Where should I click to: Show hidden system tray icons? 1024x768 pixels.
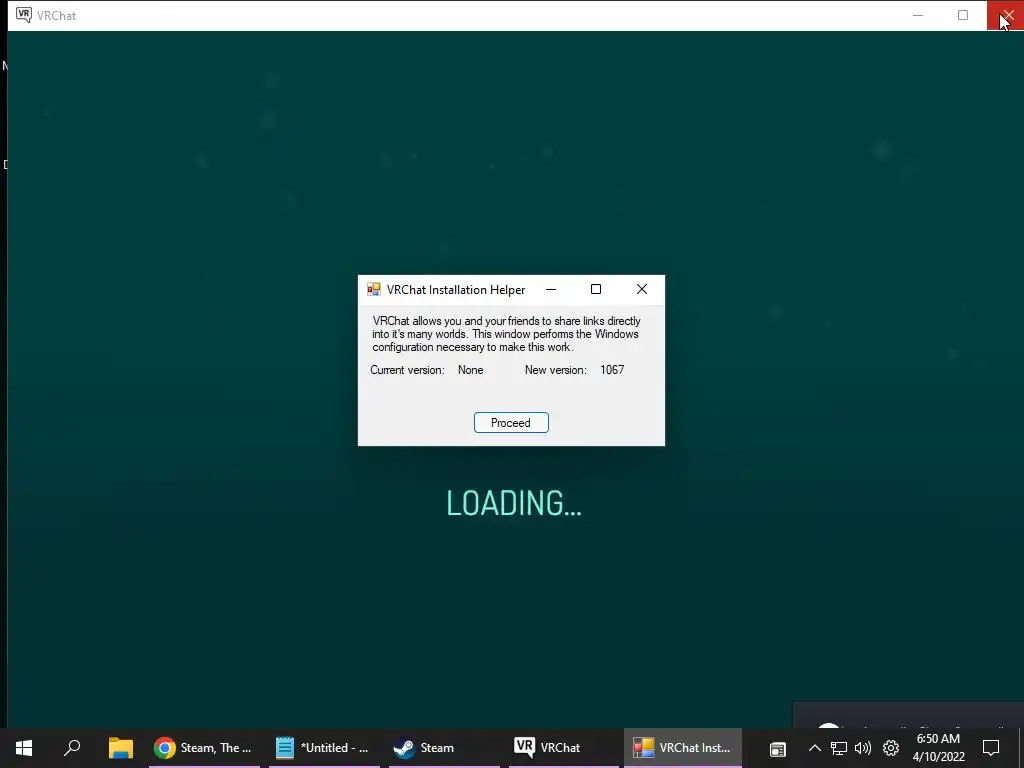[814, 748]
